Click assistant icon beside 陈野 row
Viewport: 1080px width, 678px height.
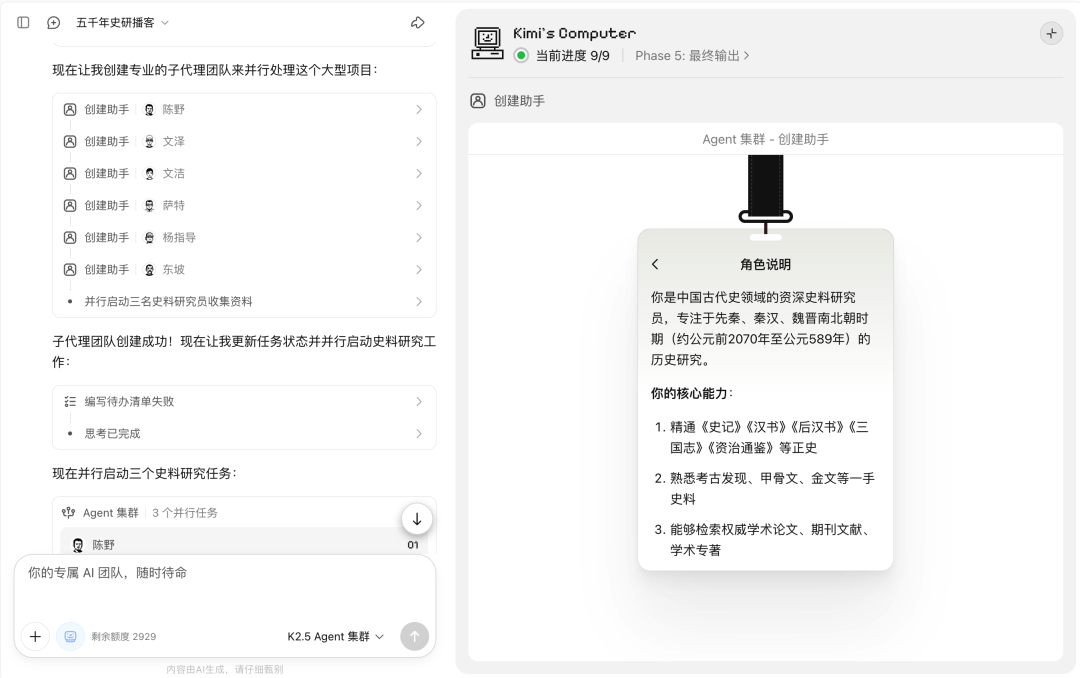point(70,110)
